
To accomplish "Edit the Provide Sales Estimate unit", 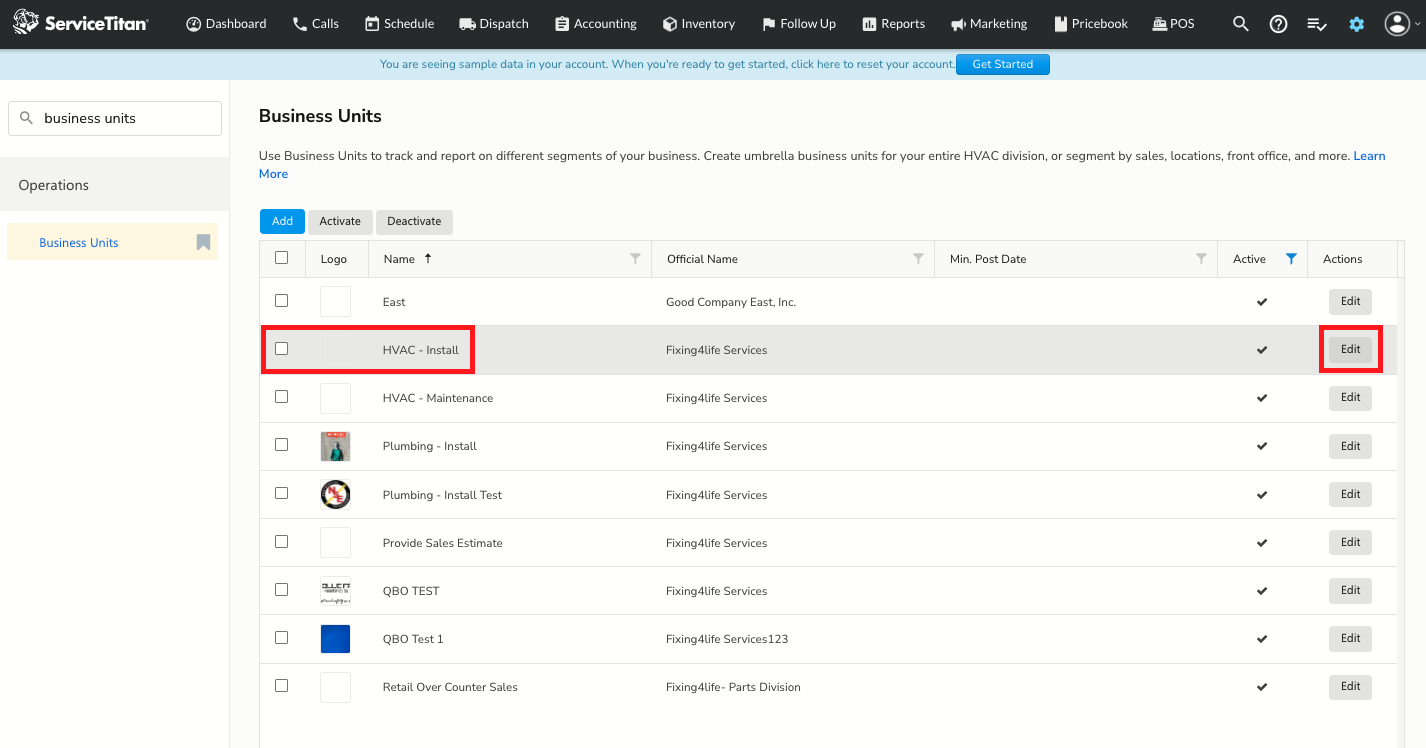I will point(1350,542).
